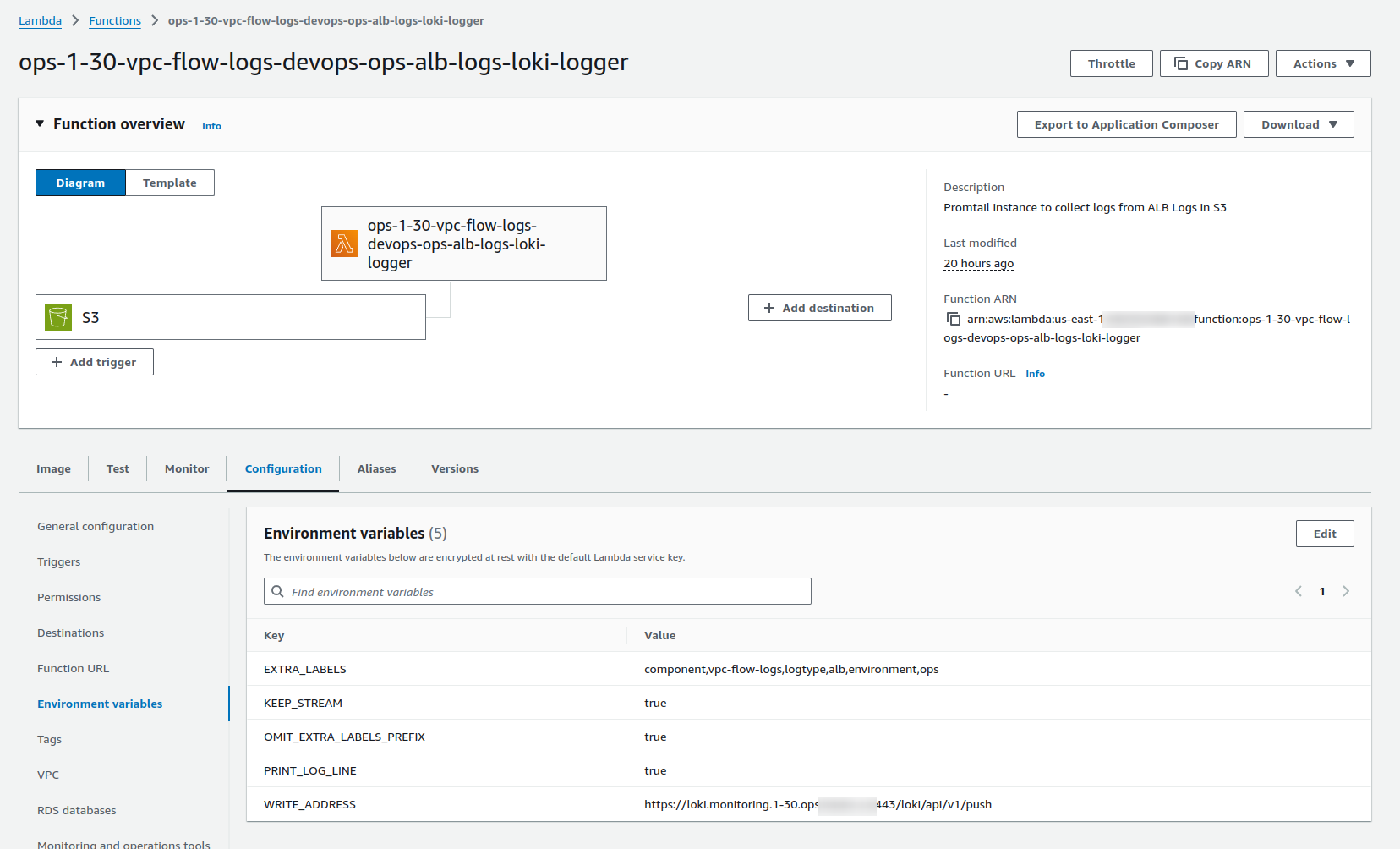Click the Add trigger button

pos(95,362)
